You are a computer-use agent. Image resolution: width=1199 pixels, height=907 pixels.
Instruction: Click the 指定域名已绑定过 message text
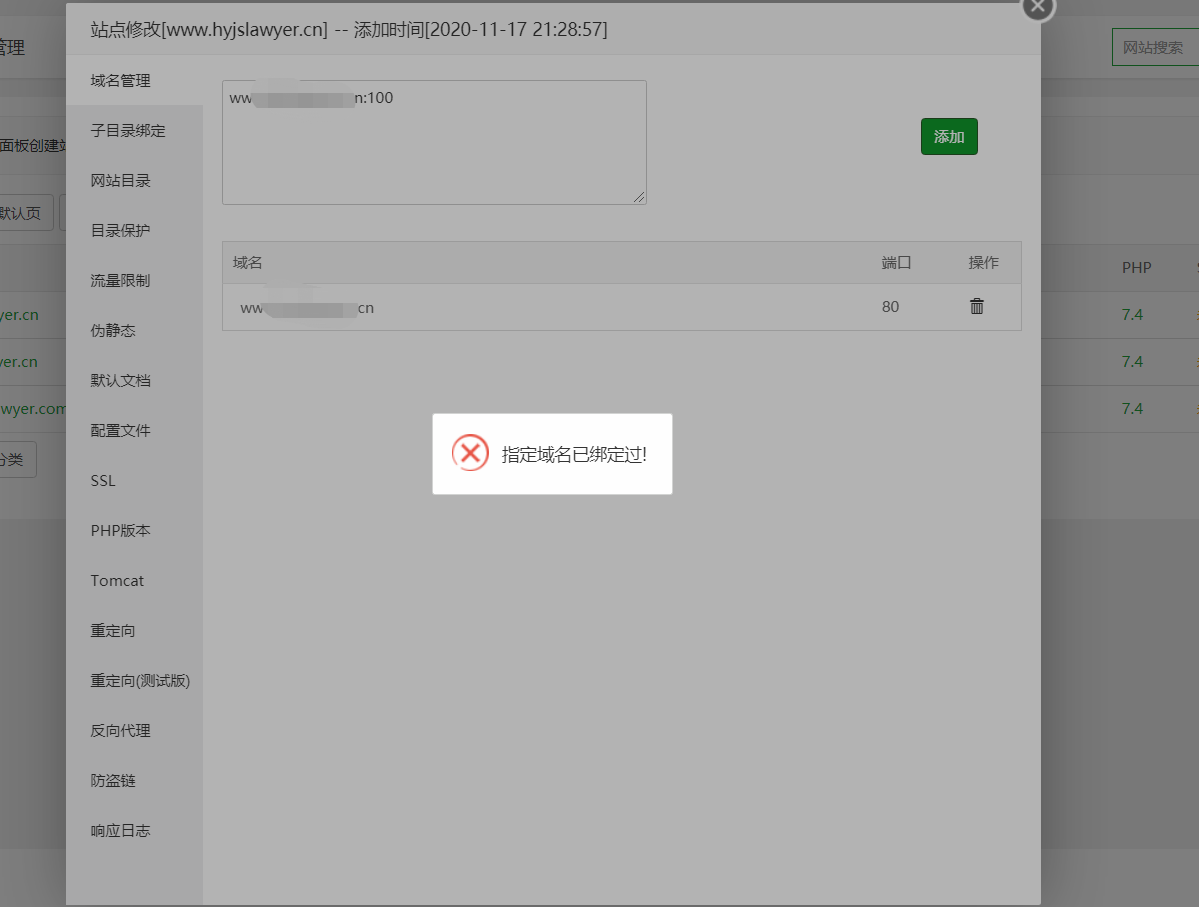574,455
